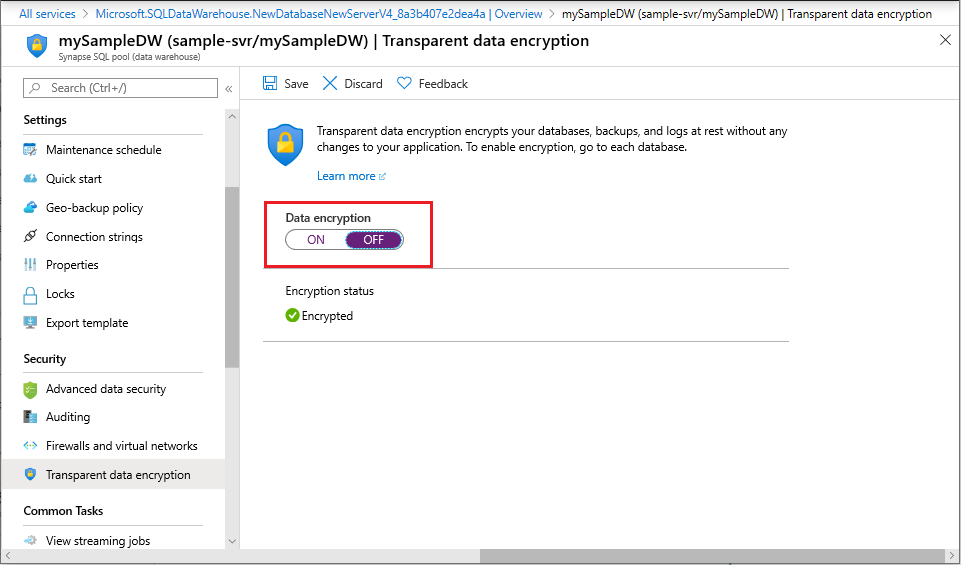Click the Save disk icon
This screenshot has height=565, width=961.
pyautogui.click(x=270, y=83)
